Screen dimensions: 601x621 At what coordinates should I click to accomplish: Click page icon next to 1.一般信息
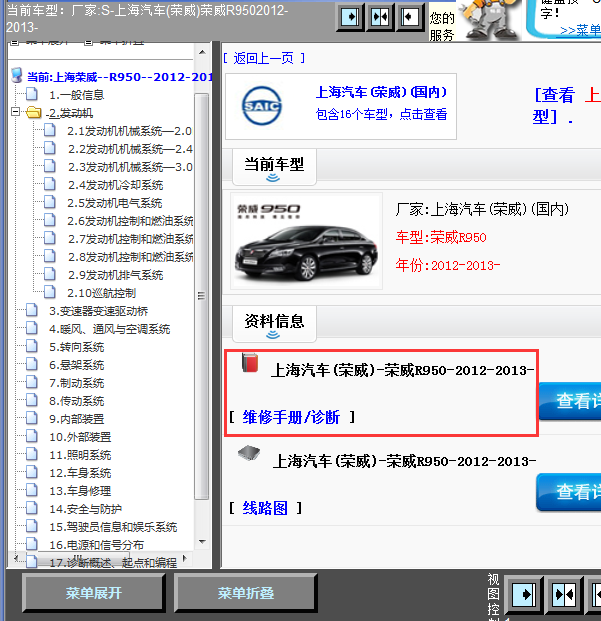(x=32, y=95)
